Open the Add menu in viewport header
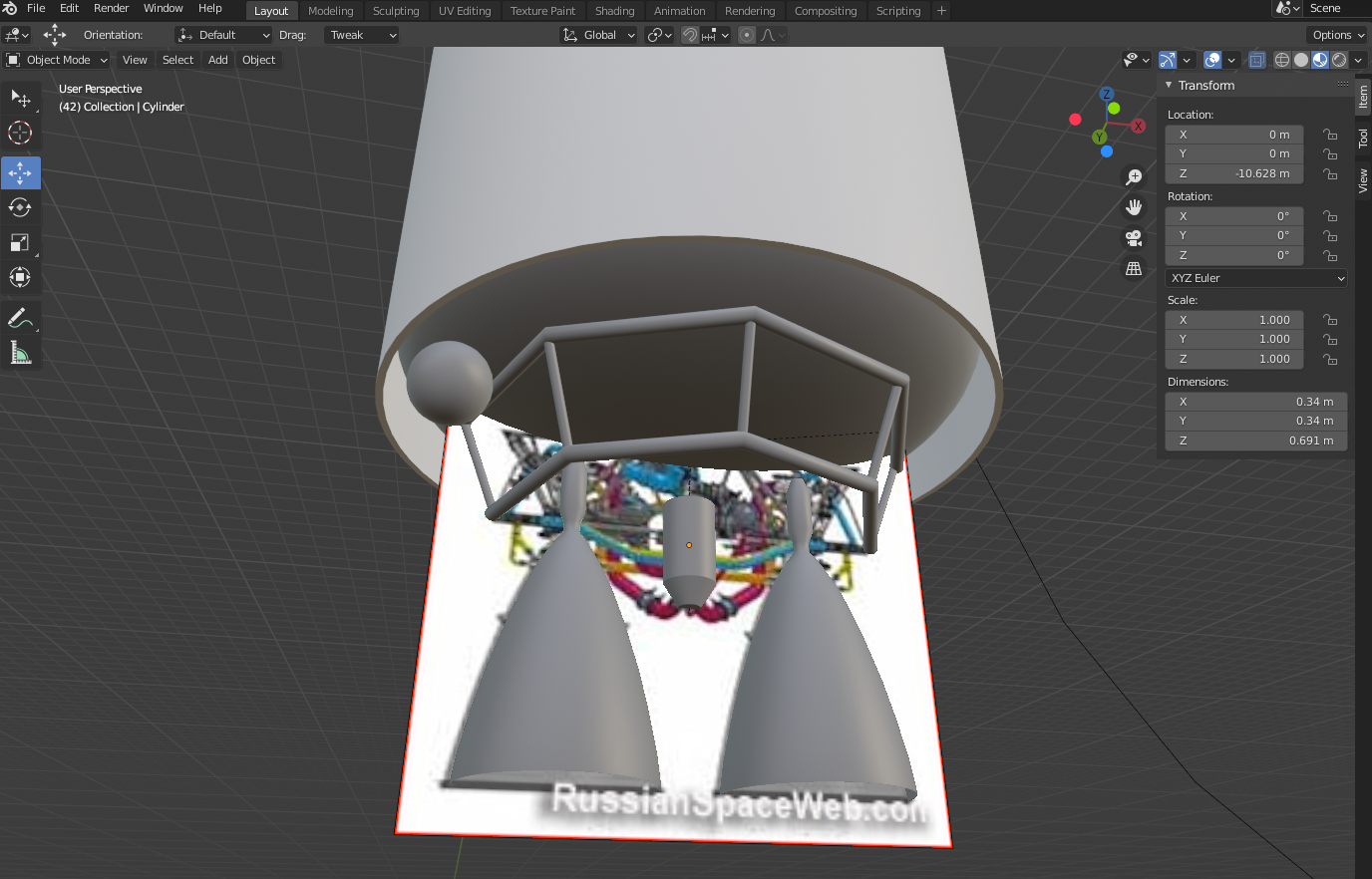 [x=218, y=60]
